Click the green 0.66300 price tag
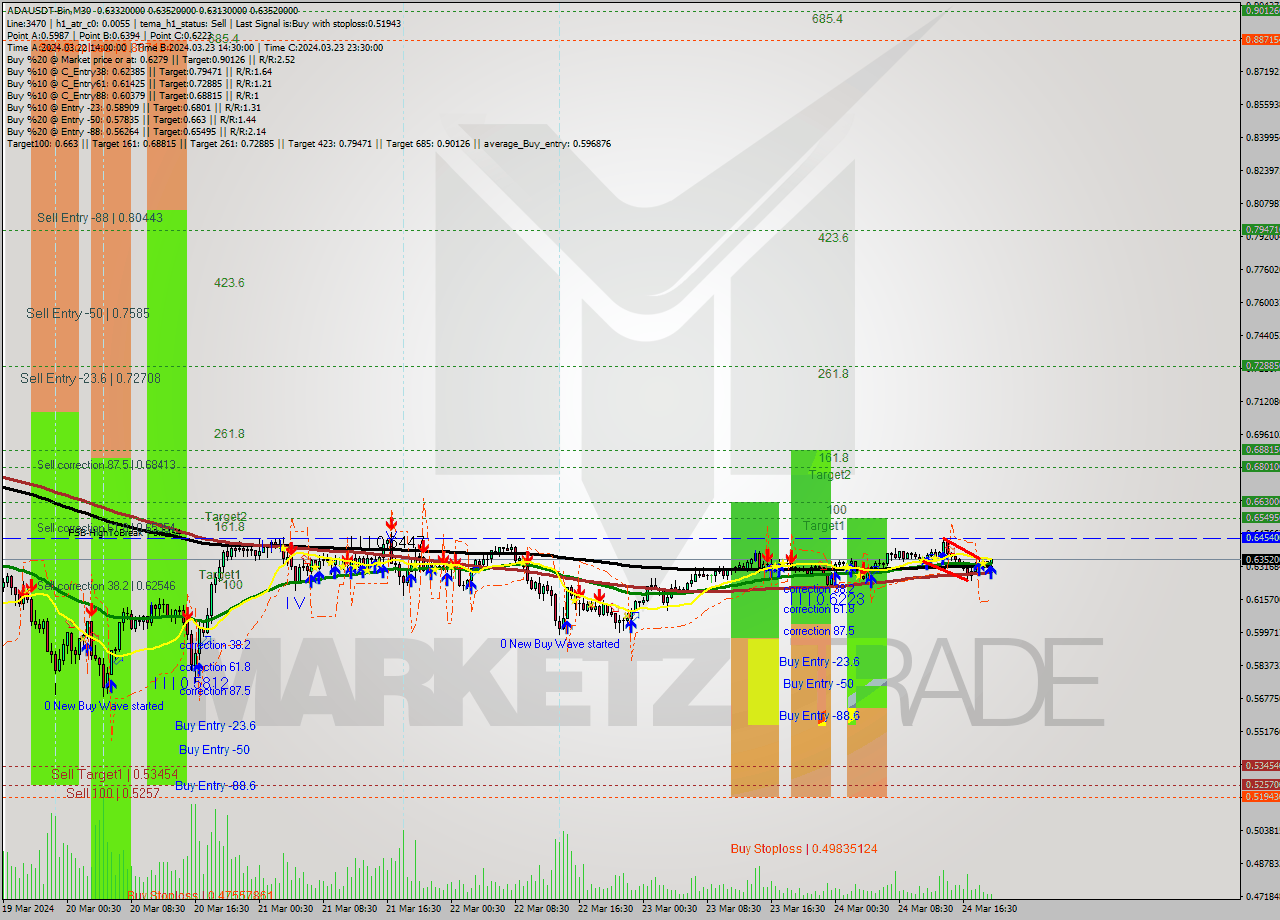The width and height of the screenshot is (1280, 920). (1260, 501)
